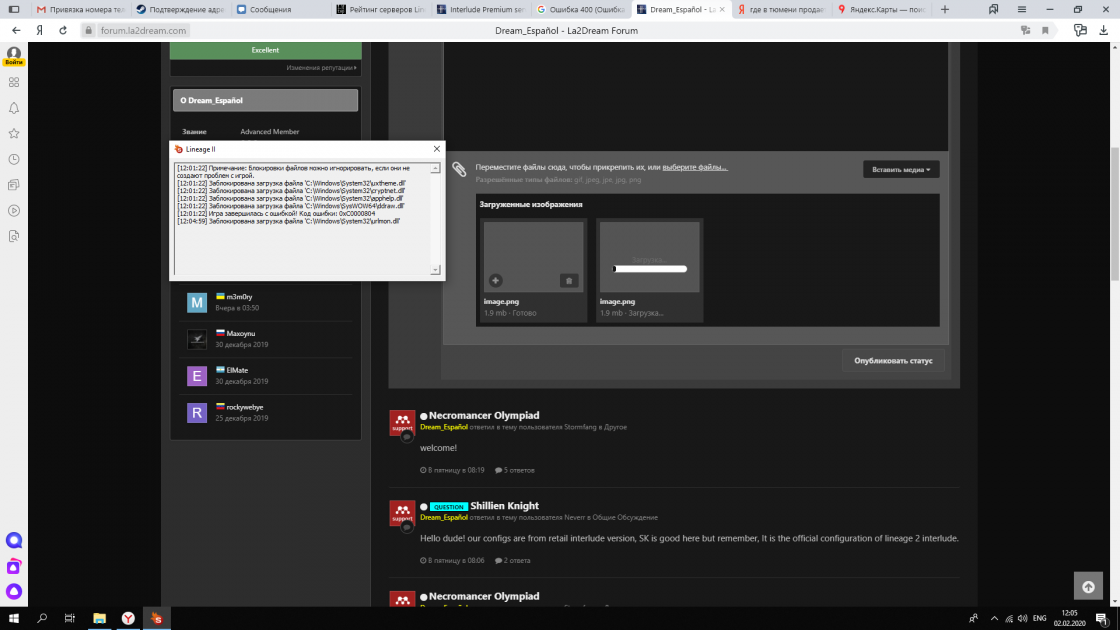Viewport: 1120px width, 630px height.
Task: Open the bookmark icon in the address bar
Action: coord(1045,30)
